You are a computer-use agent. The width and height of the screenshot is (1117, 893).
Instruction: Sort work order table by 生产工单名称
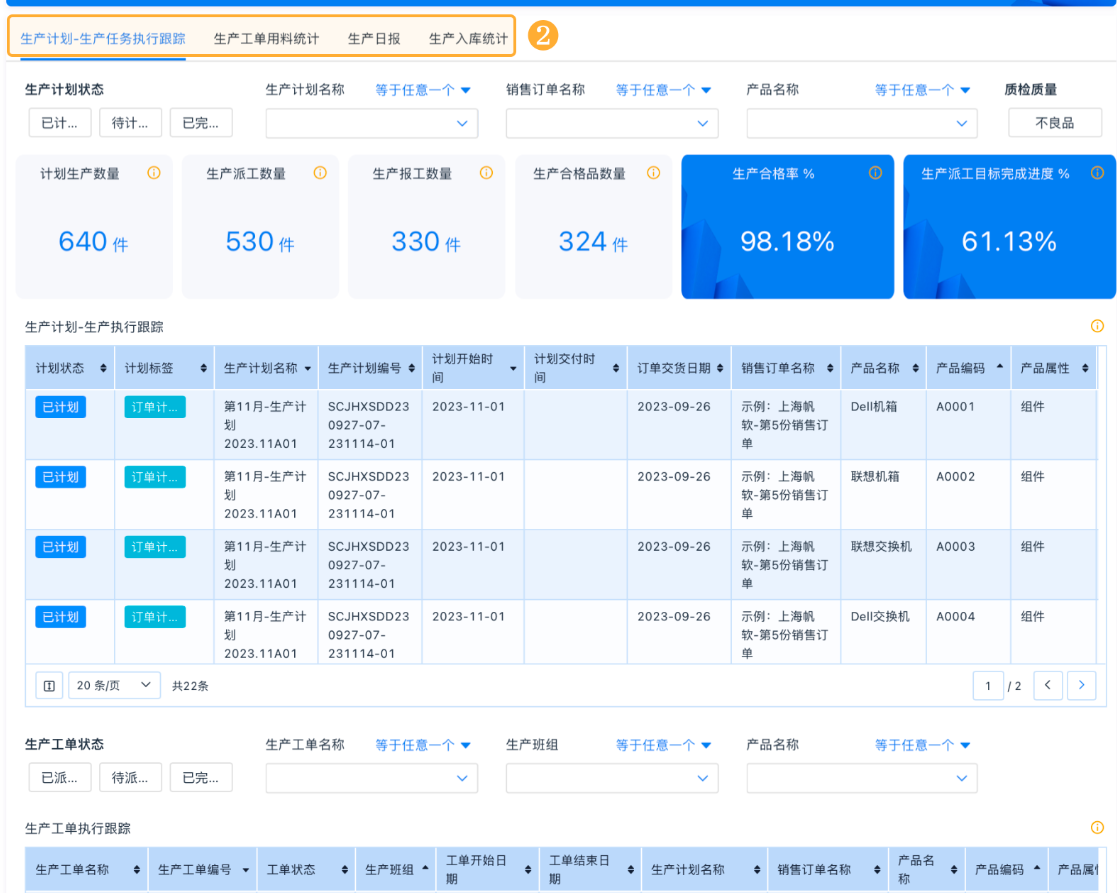[137, 870]
